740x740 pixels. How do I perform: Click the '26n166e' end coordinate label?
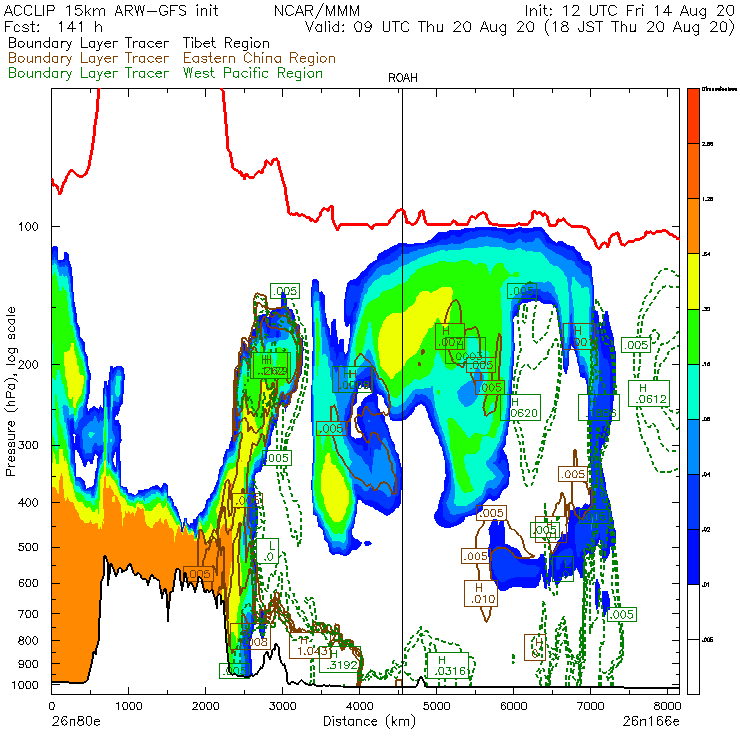[651, 722]
